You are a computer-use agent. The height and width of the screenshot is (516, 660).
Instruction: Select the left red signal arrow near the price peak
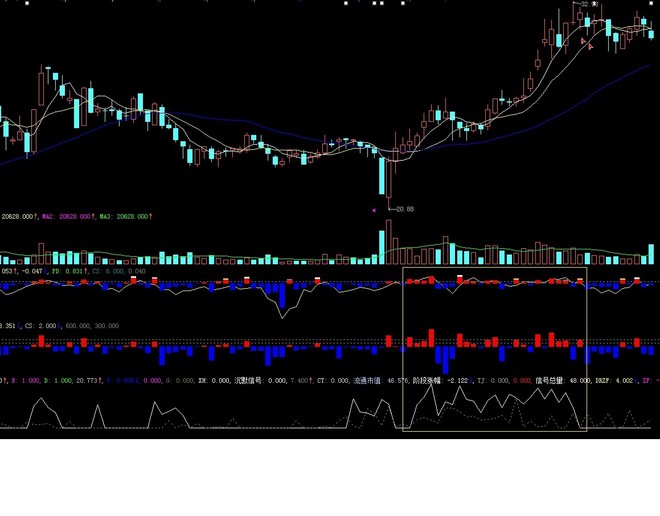583,41
